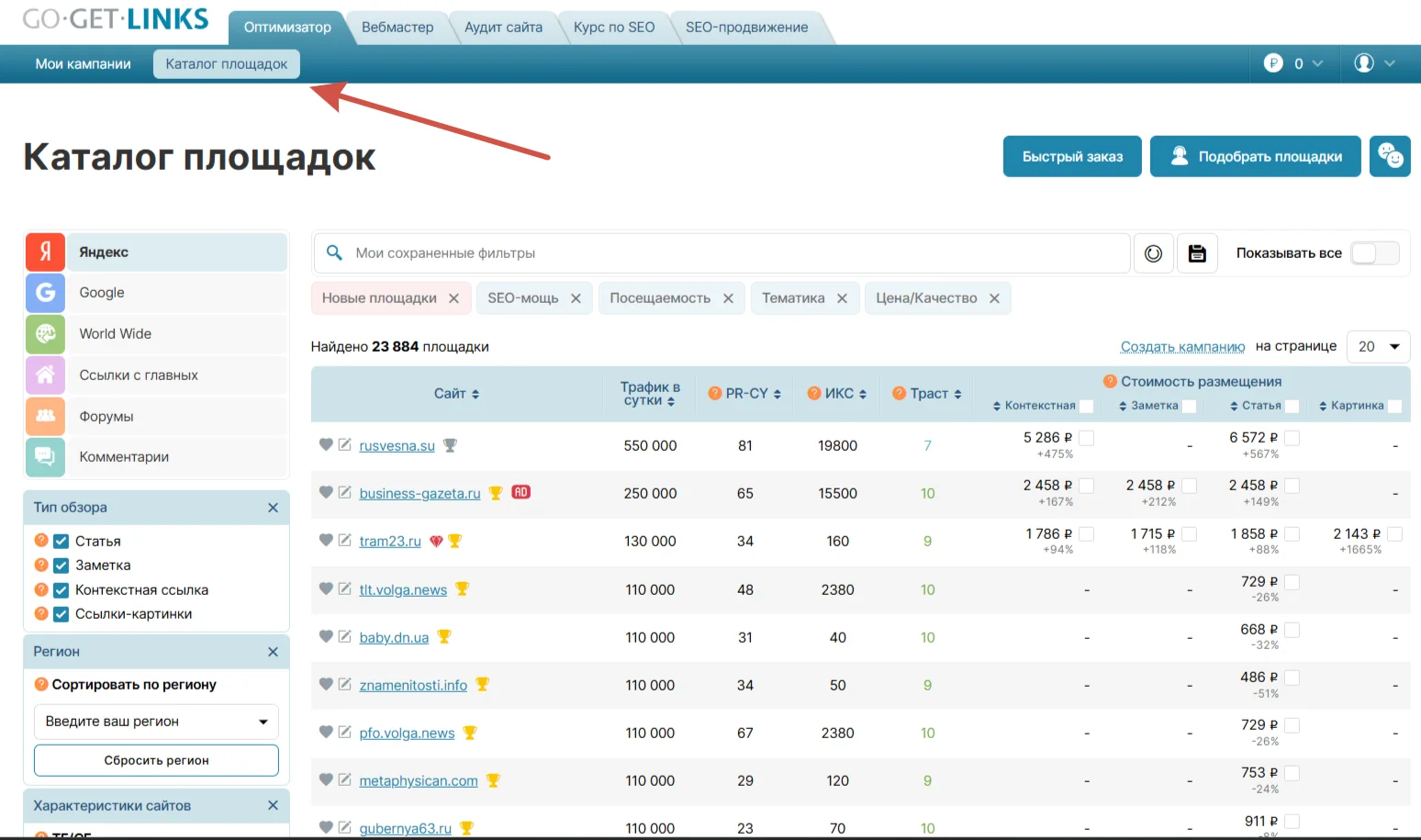Remove the SEO-мощь filter chip
1421x840 pixels.
point(576,298)
